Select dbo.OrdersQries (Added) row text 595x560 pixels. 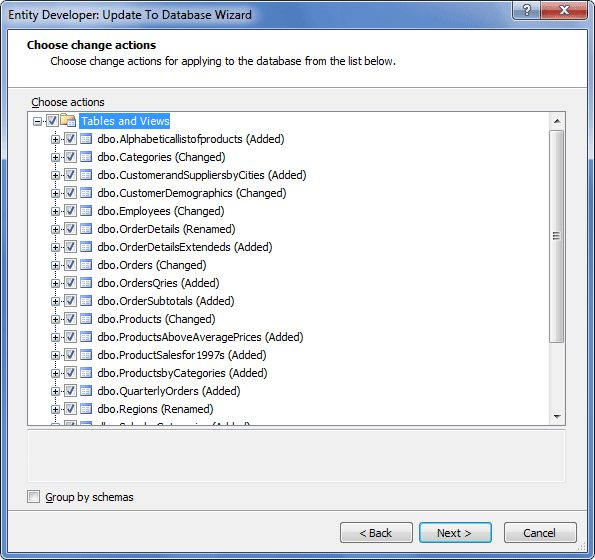click(x=158, y=283)
